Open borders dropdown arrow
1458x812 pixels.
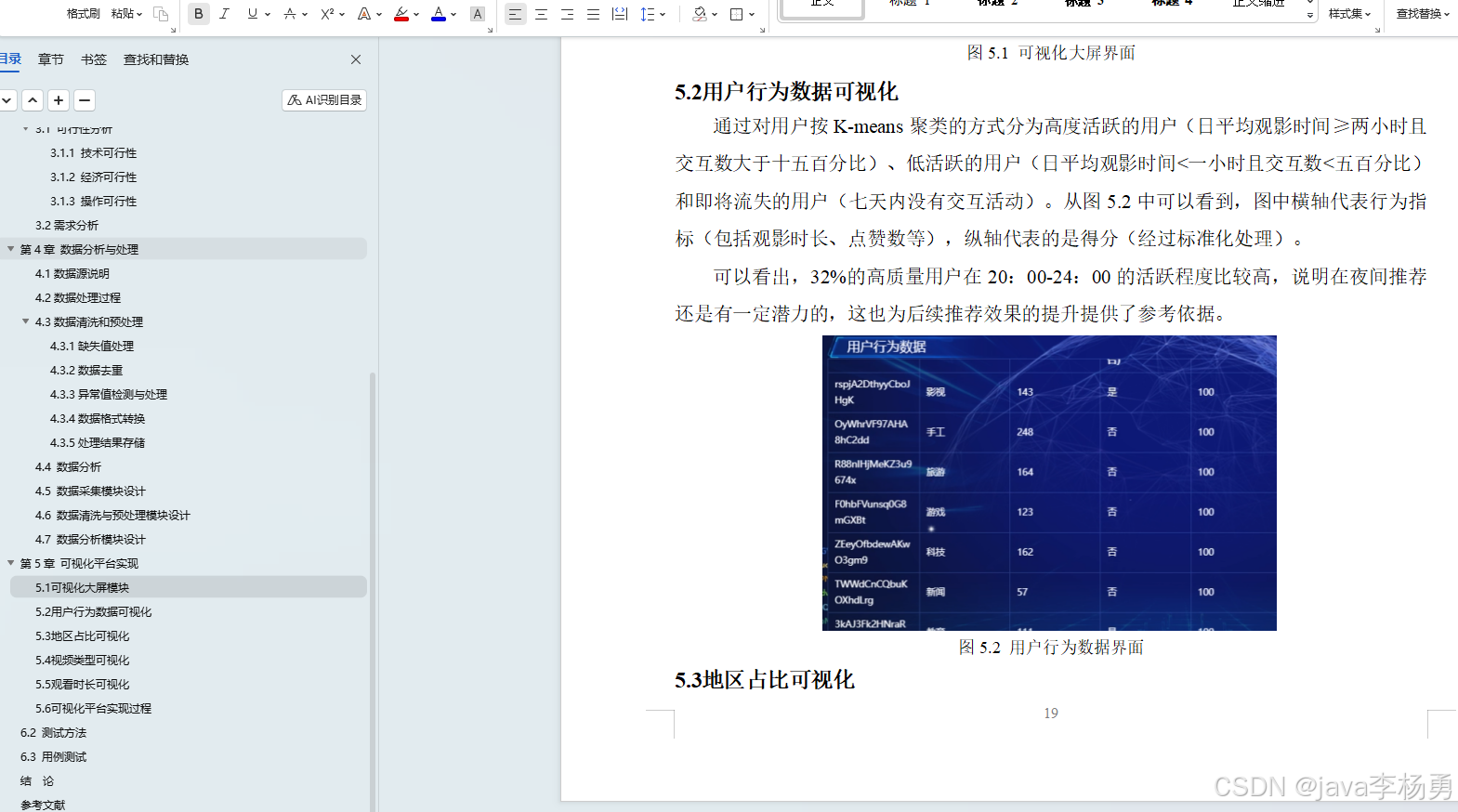click(752, 14)
